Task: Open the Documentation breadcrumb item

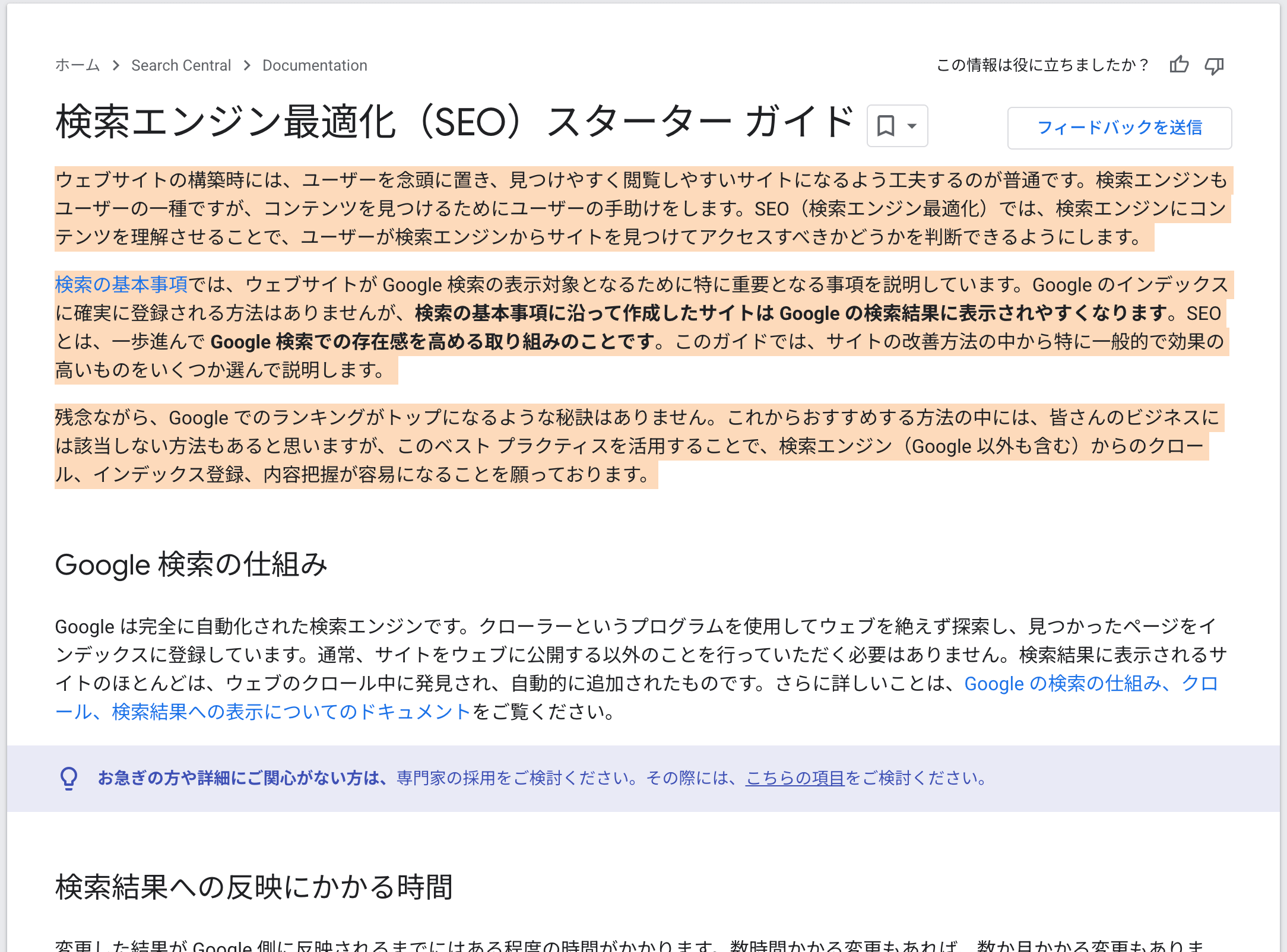Action: (315, 65)
